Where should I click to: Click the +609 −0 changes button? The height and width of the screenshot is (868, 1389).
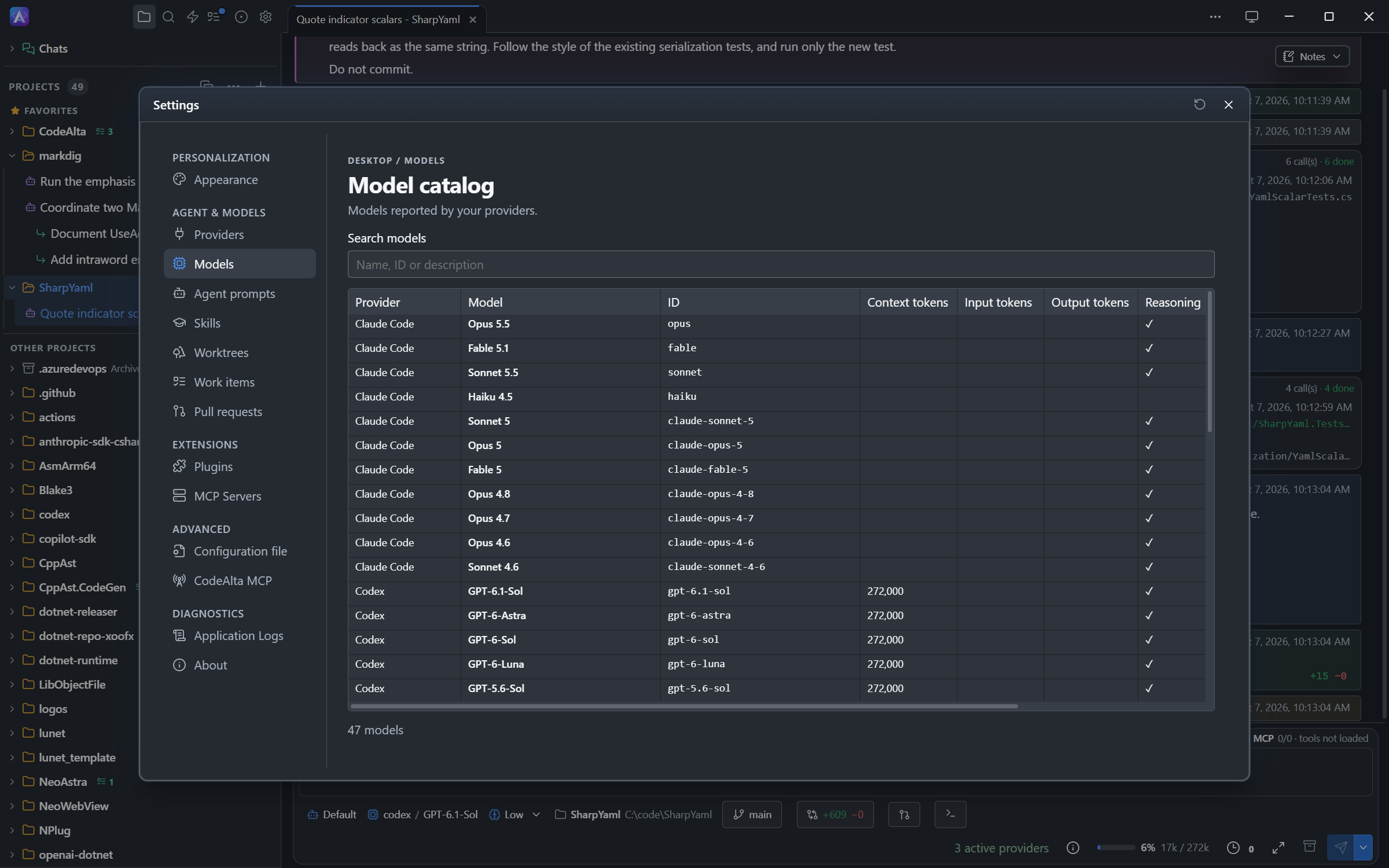click(835, 814)
